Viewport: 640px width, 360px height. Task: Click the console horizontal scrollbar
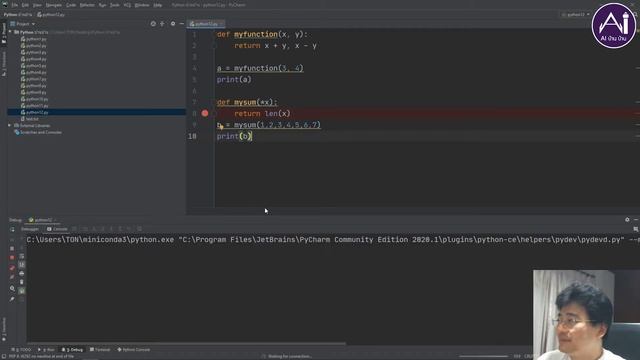point(186,344)
